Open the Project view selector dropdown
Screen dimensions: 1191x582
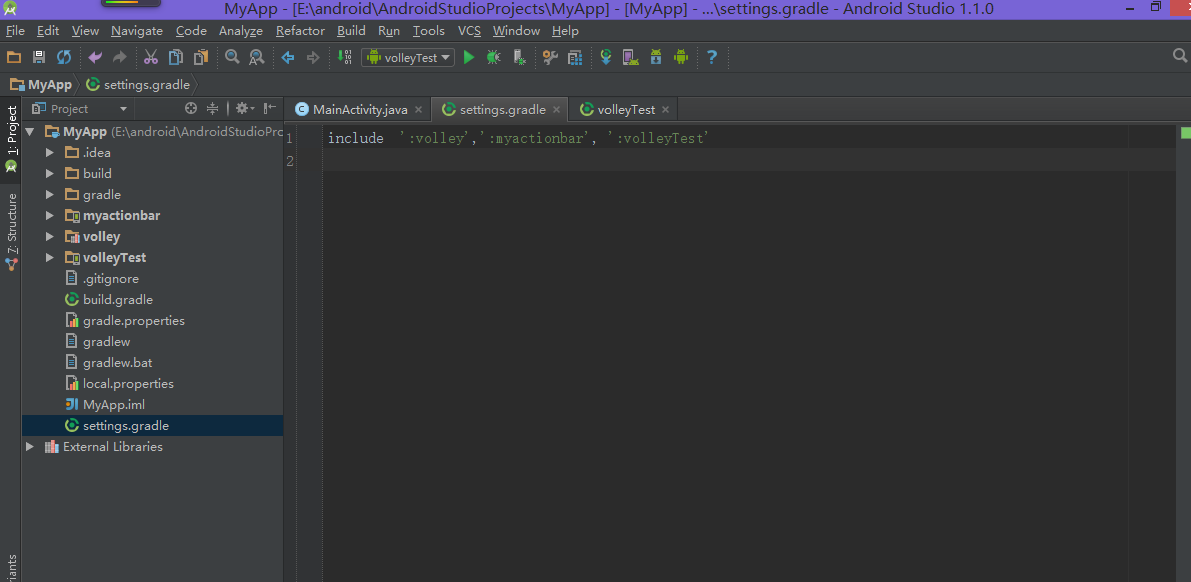coord(79,109)
